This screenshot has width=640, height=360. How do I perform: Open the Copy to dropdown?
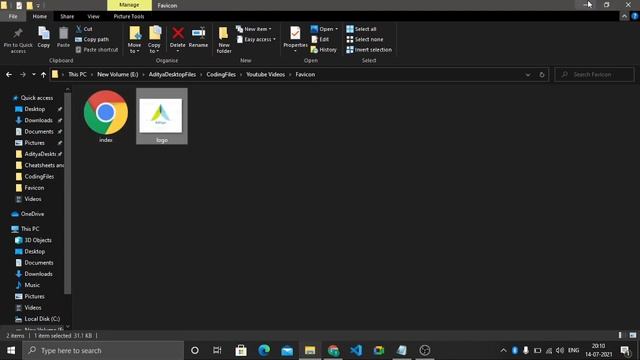tap(154, 40)
